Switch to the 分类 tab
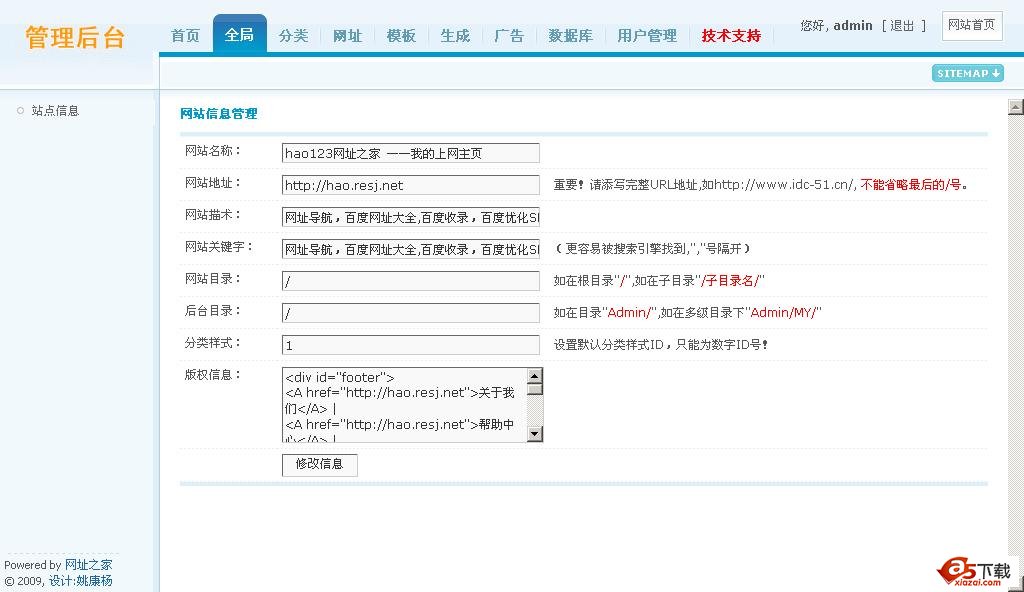This screenshot has height=592, width=1024. (293, 36)
